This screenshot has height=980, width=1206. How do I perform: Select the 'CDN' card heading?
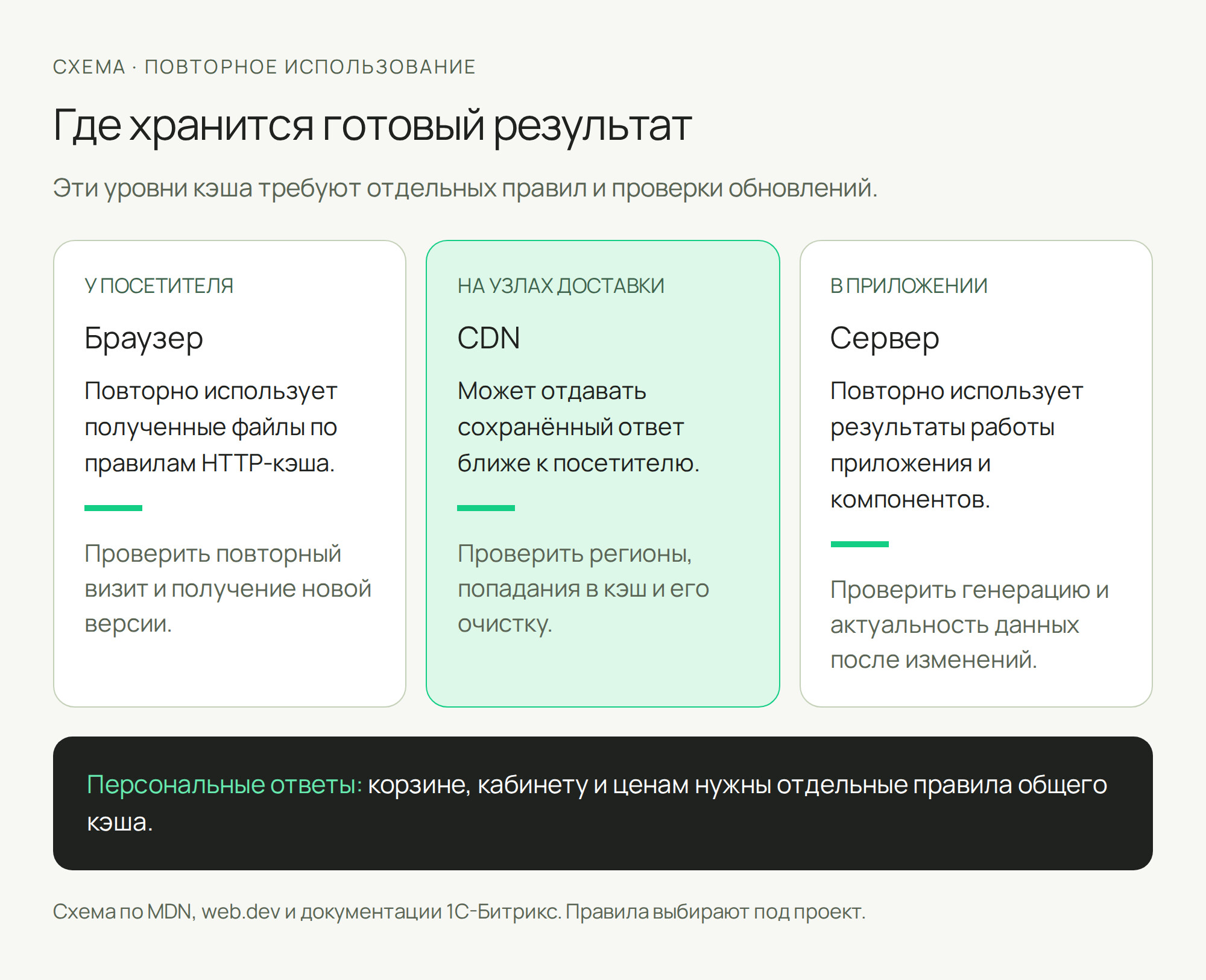(488, 338)
